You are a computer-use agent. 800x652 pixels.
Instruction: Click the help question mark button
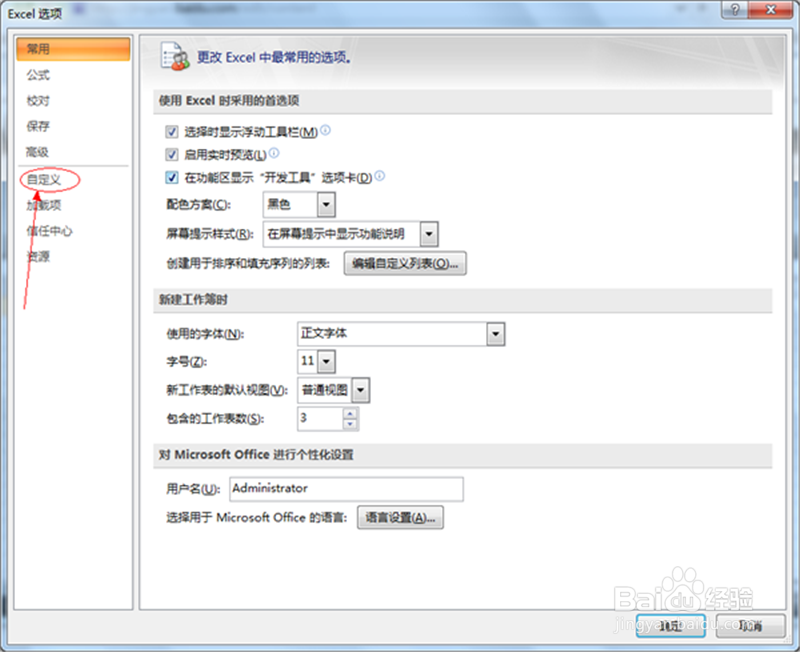[735, 10]
